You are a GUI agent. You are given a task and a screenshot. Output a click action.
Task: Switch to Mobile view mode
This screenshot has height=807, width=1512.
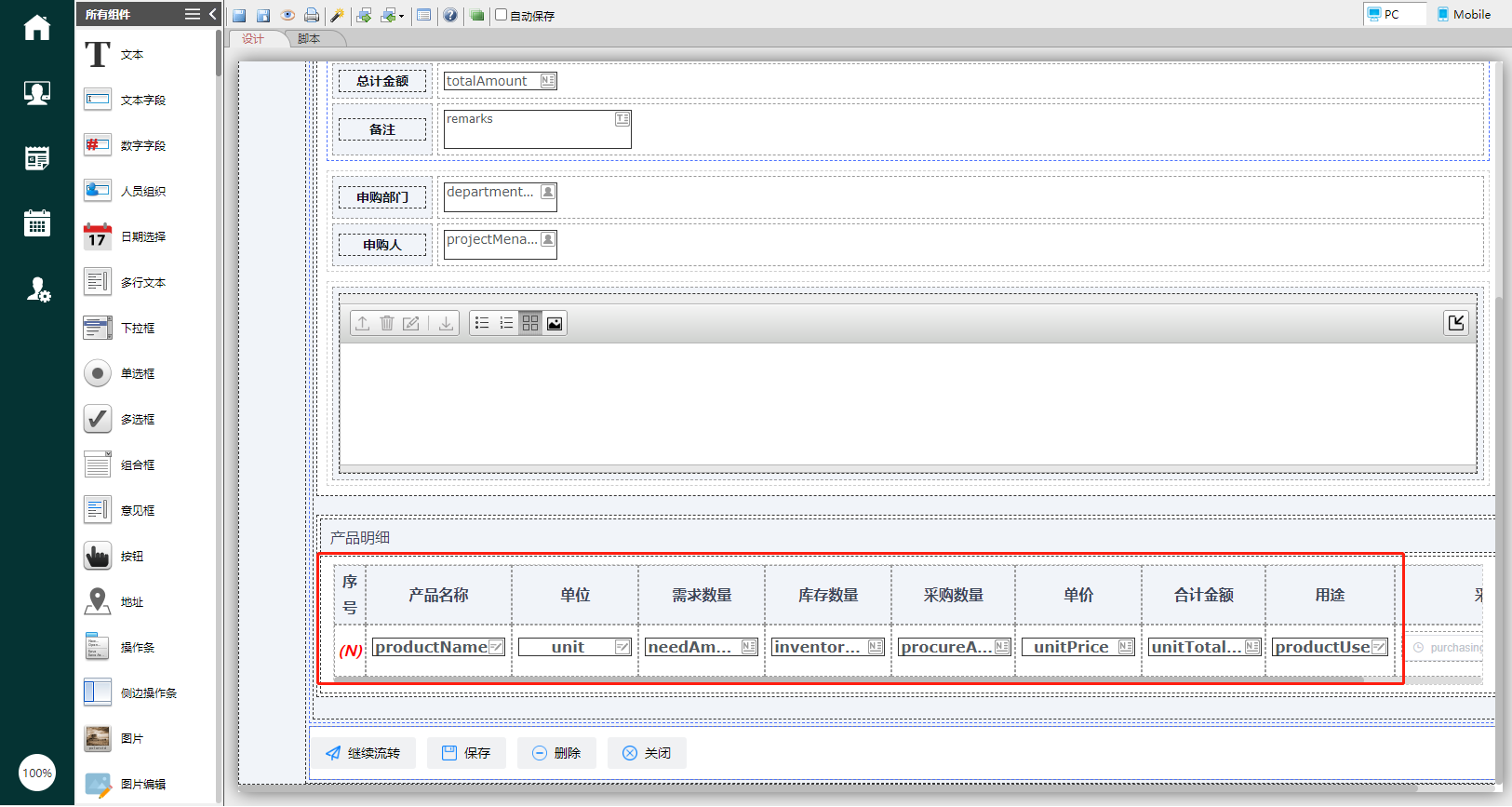pos(1464,14)
